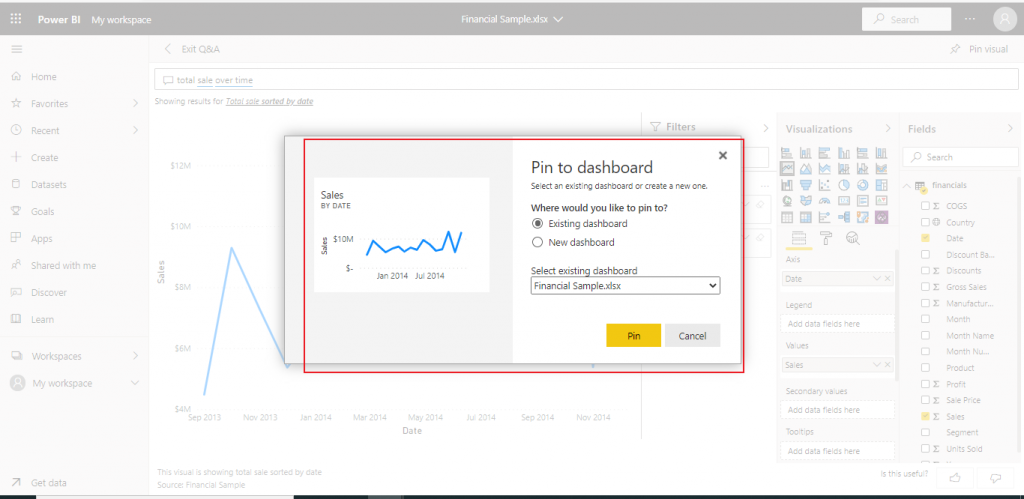Select the funnel chart visualization
The image size is (1024, 499).
click(x=806, y=185)
